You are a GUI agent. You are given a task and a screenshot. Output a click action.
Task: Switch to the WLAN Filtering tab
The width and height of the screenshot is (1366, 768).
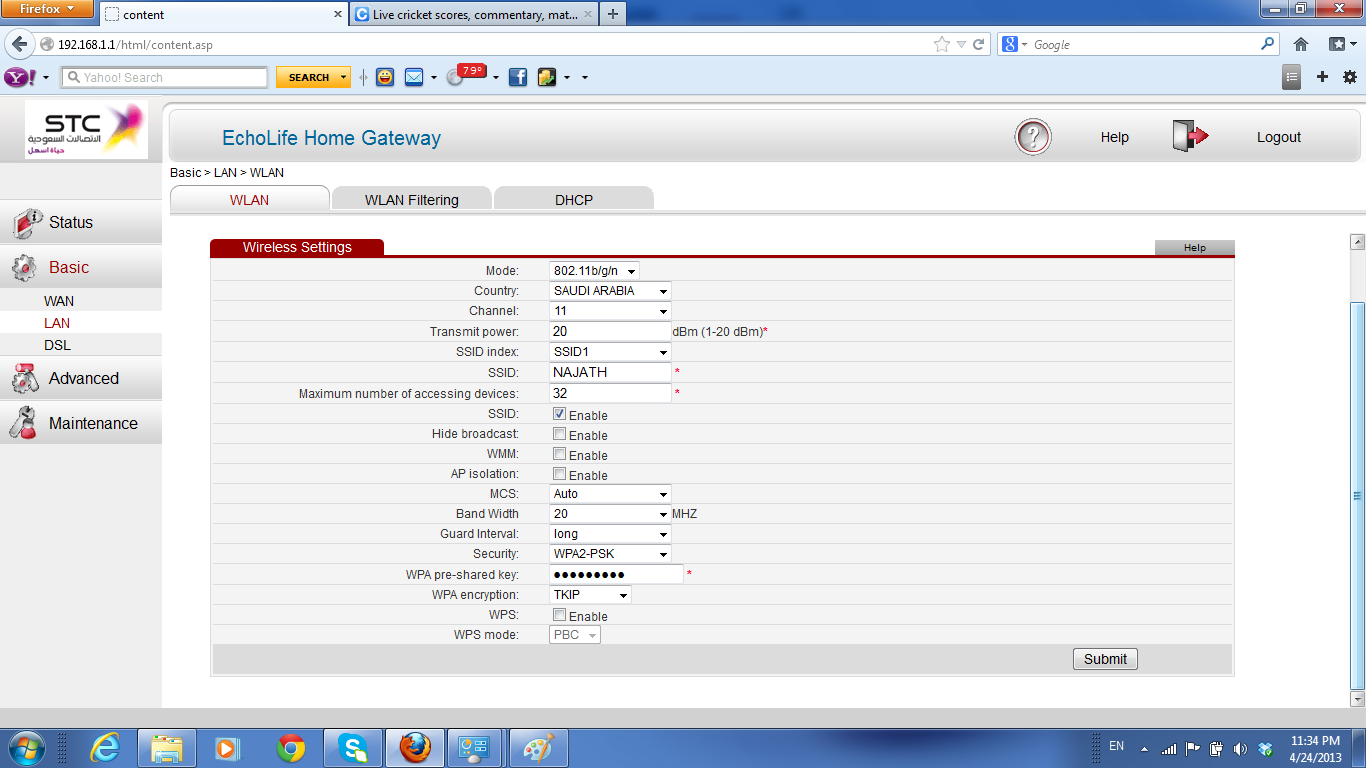(x=411, y=200)
